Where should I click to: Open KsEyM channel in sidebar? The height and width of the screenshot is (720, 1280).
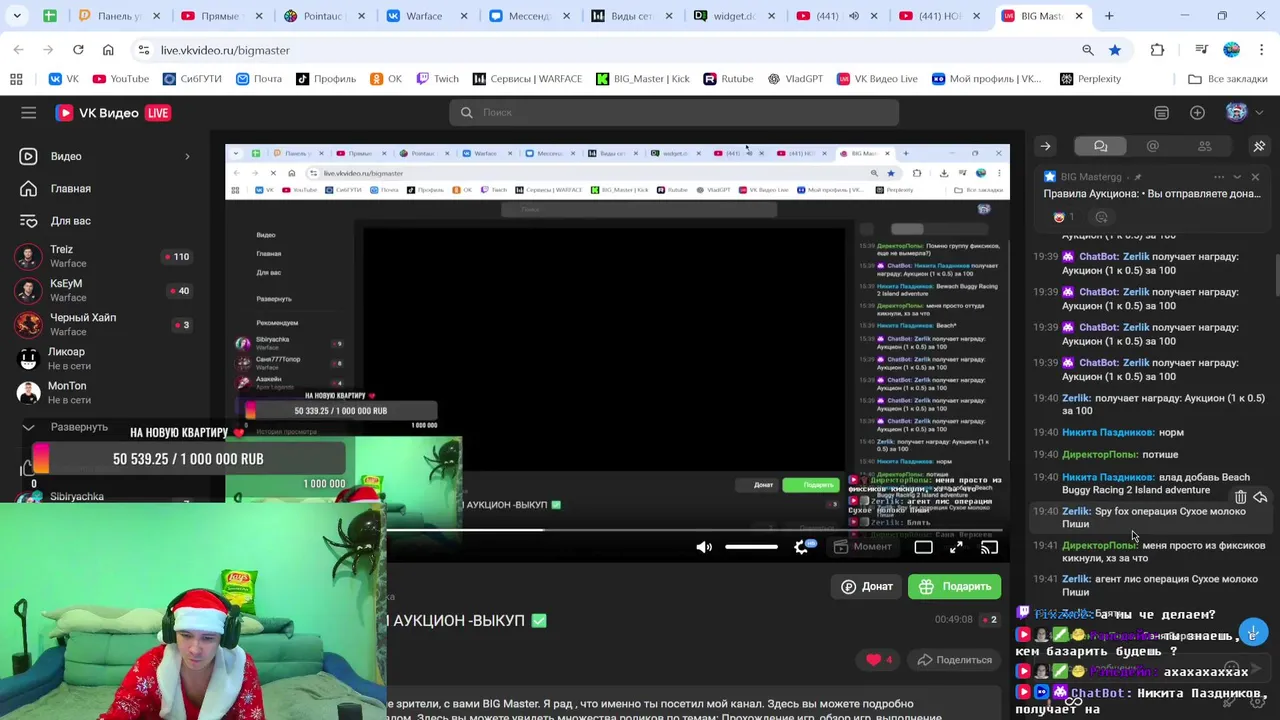[x=104, y=291]
